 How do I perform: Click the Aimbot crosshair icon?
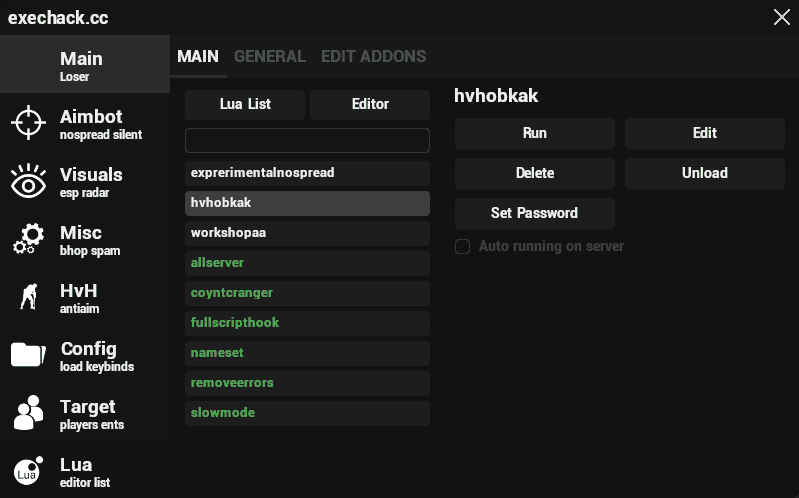click(x=28, y=124)
